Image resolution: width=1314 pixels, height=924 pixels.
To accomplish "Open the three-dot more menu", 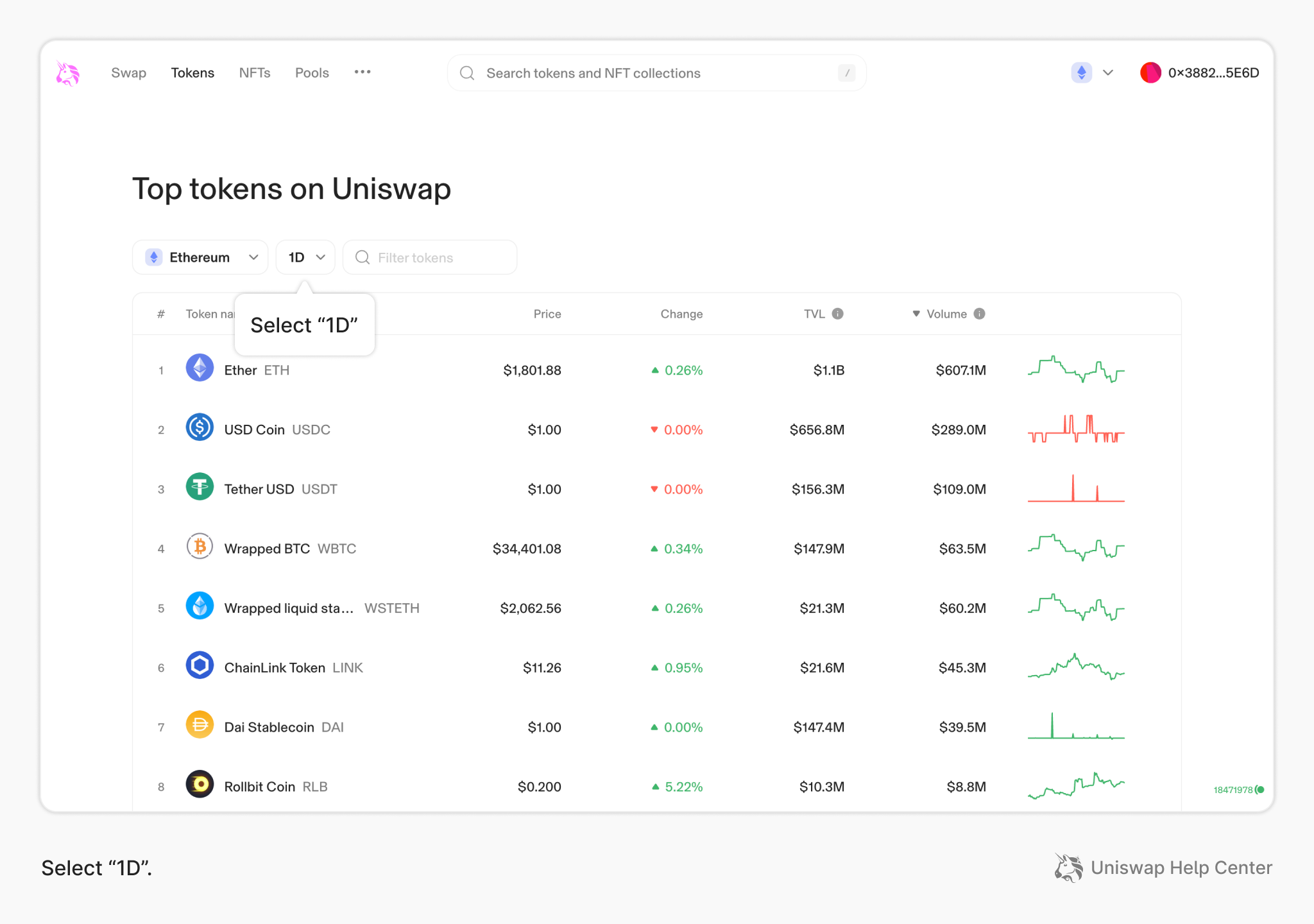I will pyautogui.click(x=363, y=72).
